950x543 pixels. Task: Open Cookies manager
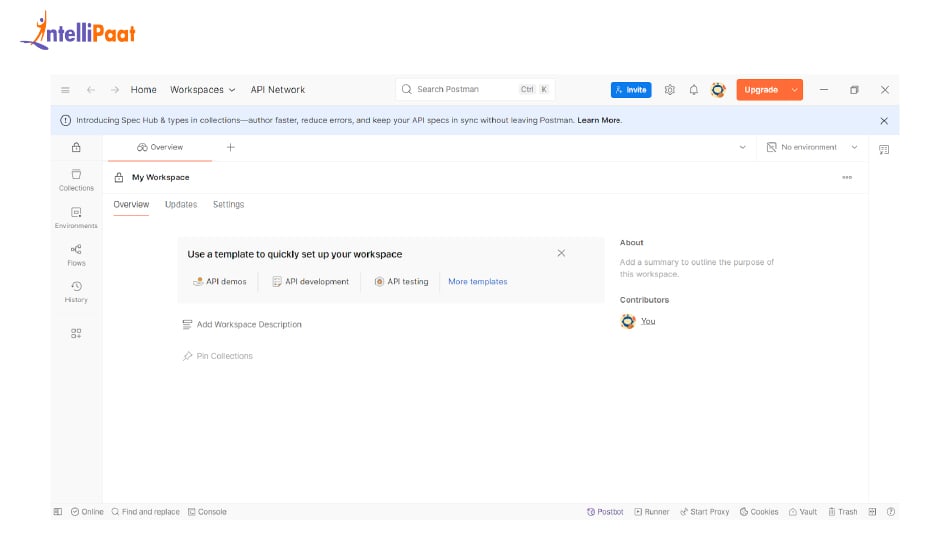pyautogui.click(x=759, y=511)
